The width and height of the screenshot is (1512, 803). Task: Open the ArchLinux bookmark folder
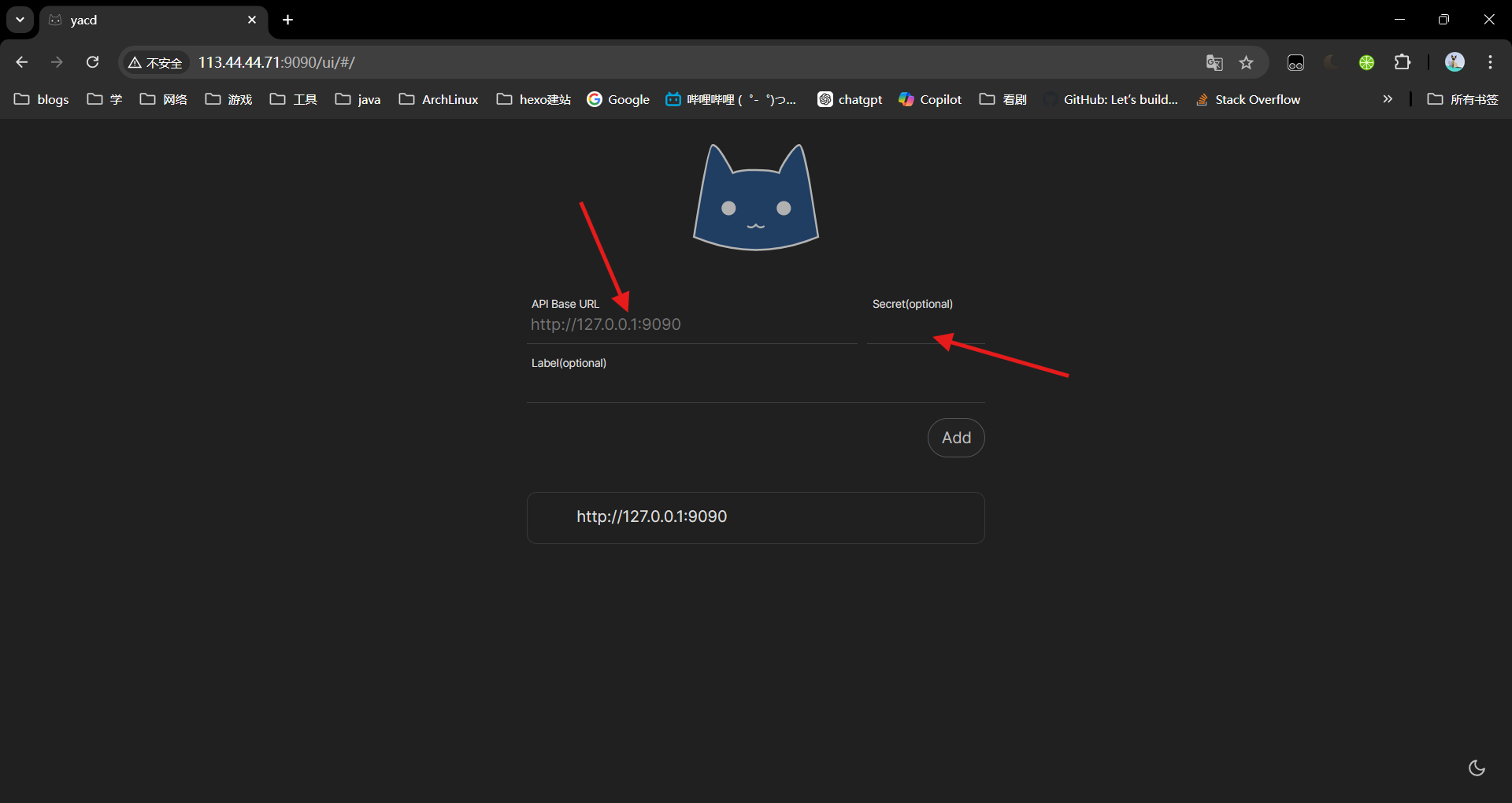[439, 99]
